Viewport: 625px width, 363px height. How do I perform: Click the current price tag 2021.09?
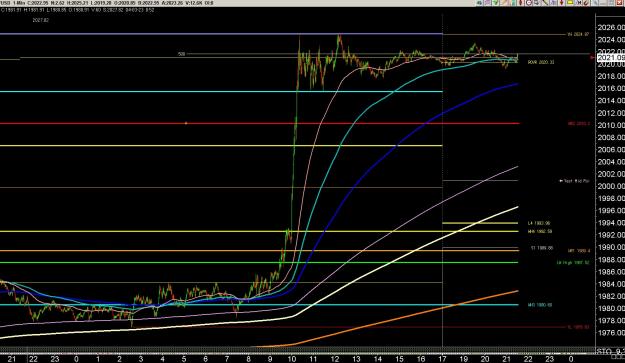pyautogui.click(x=611, y=58)
